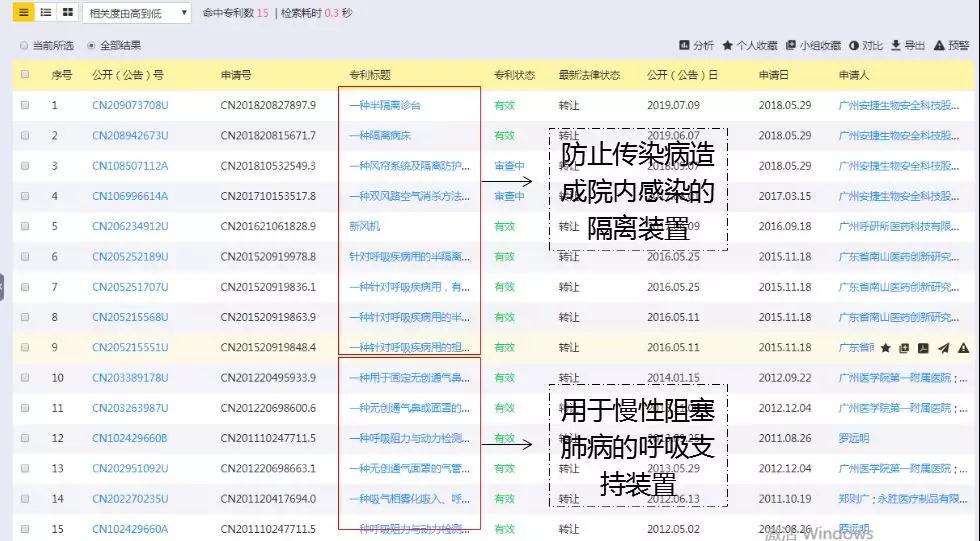
Task: Tick the checkbox for row 5
Action: [25, 226]
